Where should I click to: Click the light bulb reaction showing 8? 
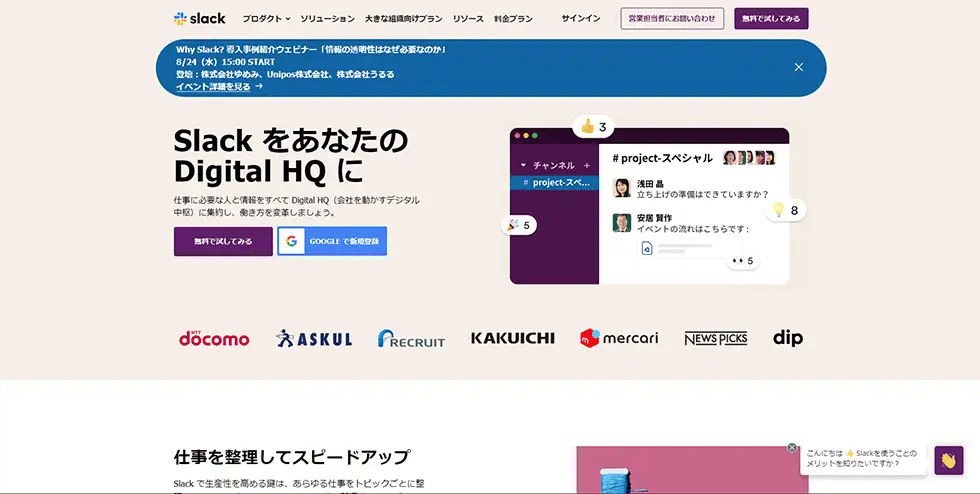pos(785,210)
